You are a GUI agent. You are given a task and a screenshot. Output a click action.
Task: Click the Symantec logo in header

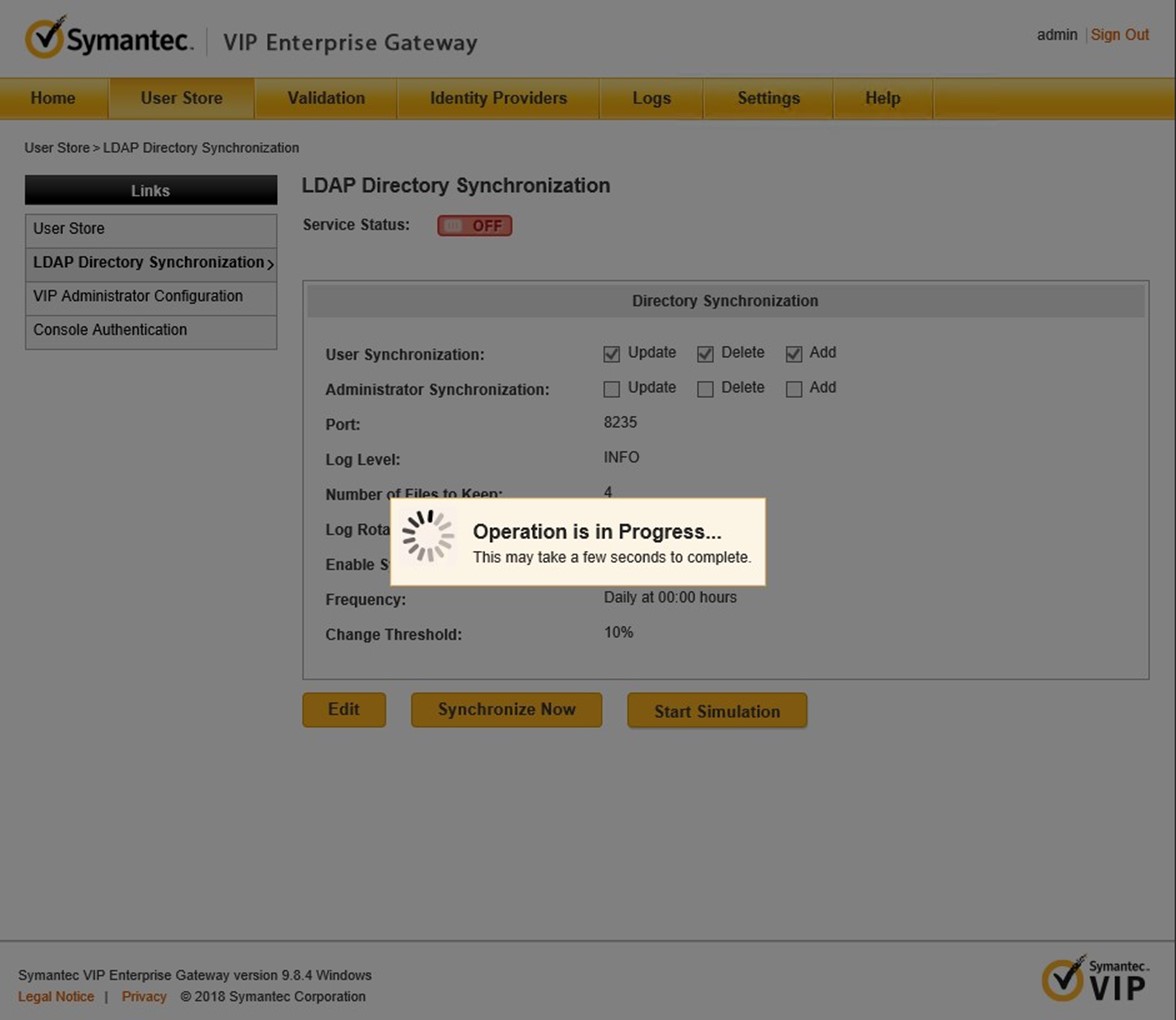point(110,38)
